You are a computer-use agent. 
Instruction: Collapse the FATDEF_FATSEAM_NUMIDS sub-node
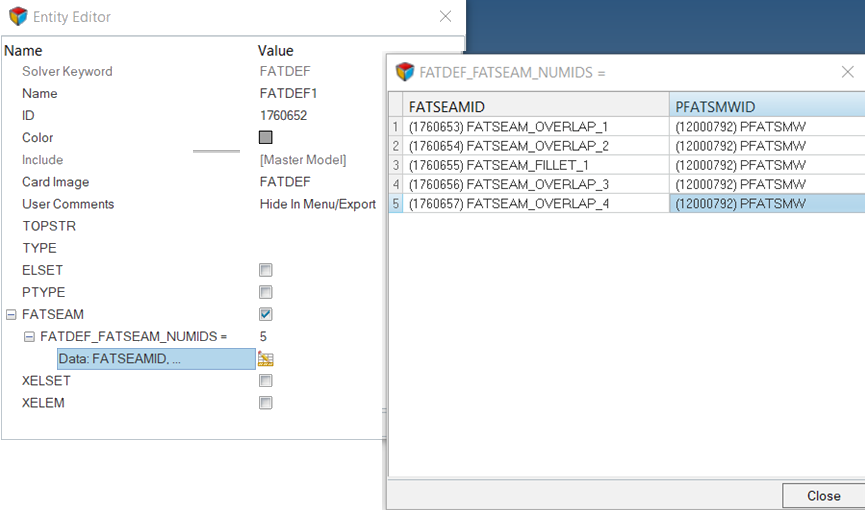pos(29,337)
